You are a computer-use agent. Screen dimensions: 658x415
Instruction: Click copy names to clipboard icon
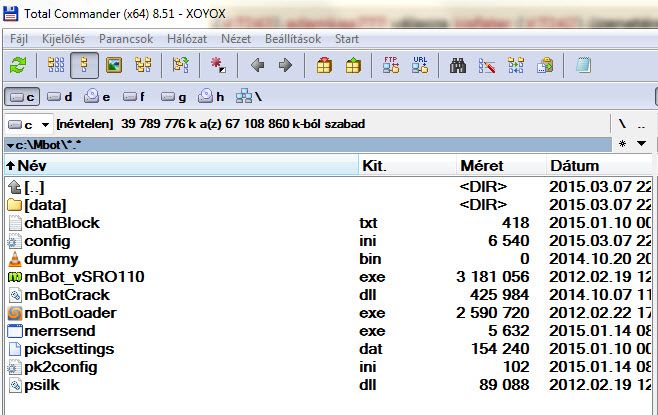click(545, 65)
